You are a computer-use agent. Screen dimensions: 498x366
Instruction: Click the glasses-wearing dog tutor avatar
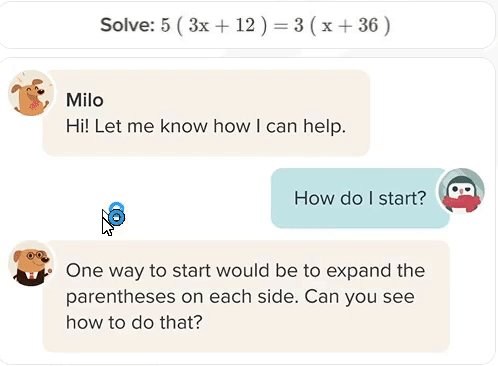(31, 263)
